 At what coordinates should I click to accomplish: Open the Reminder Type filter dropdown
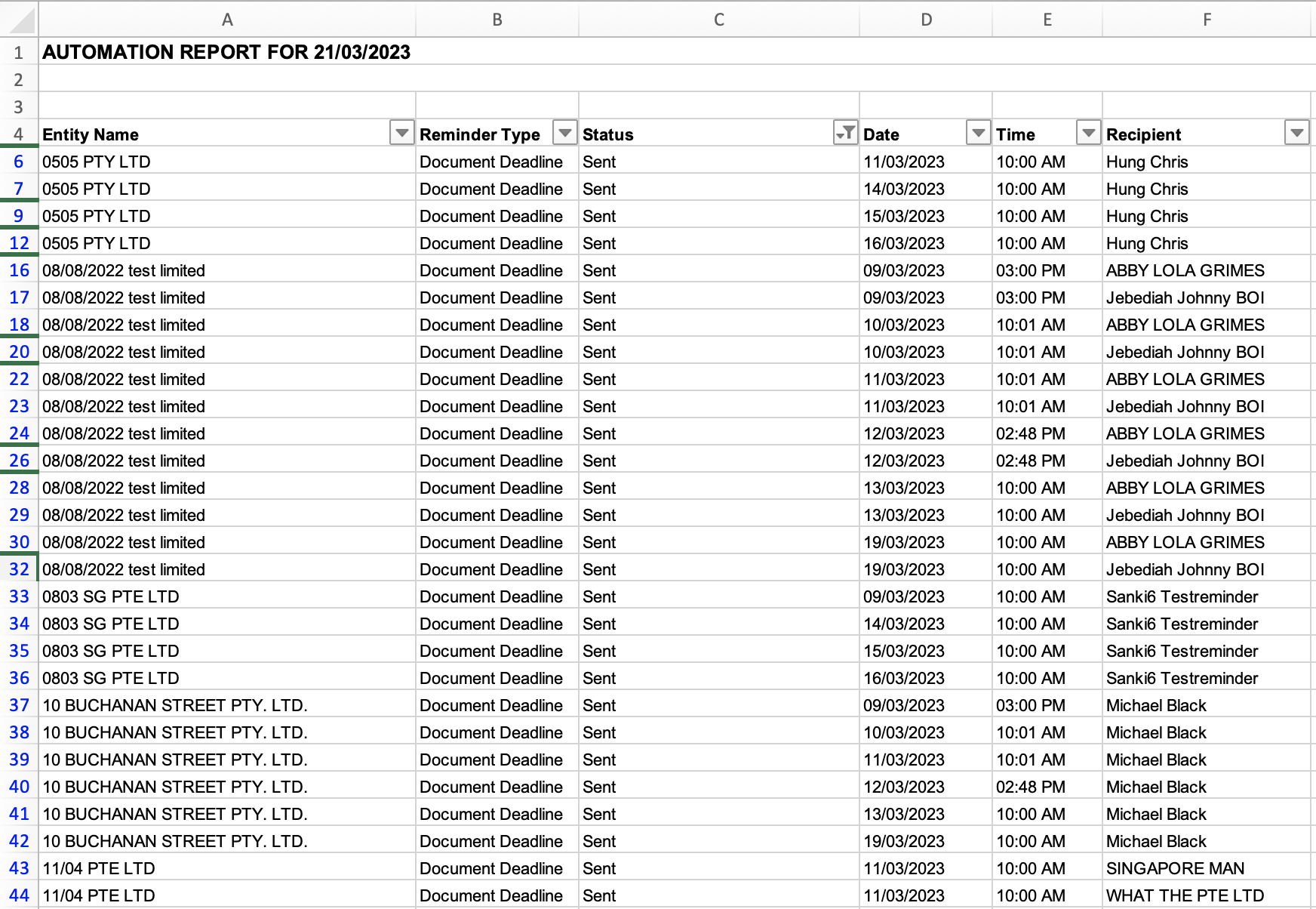564,134
